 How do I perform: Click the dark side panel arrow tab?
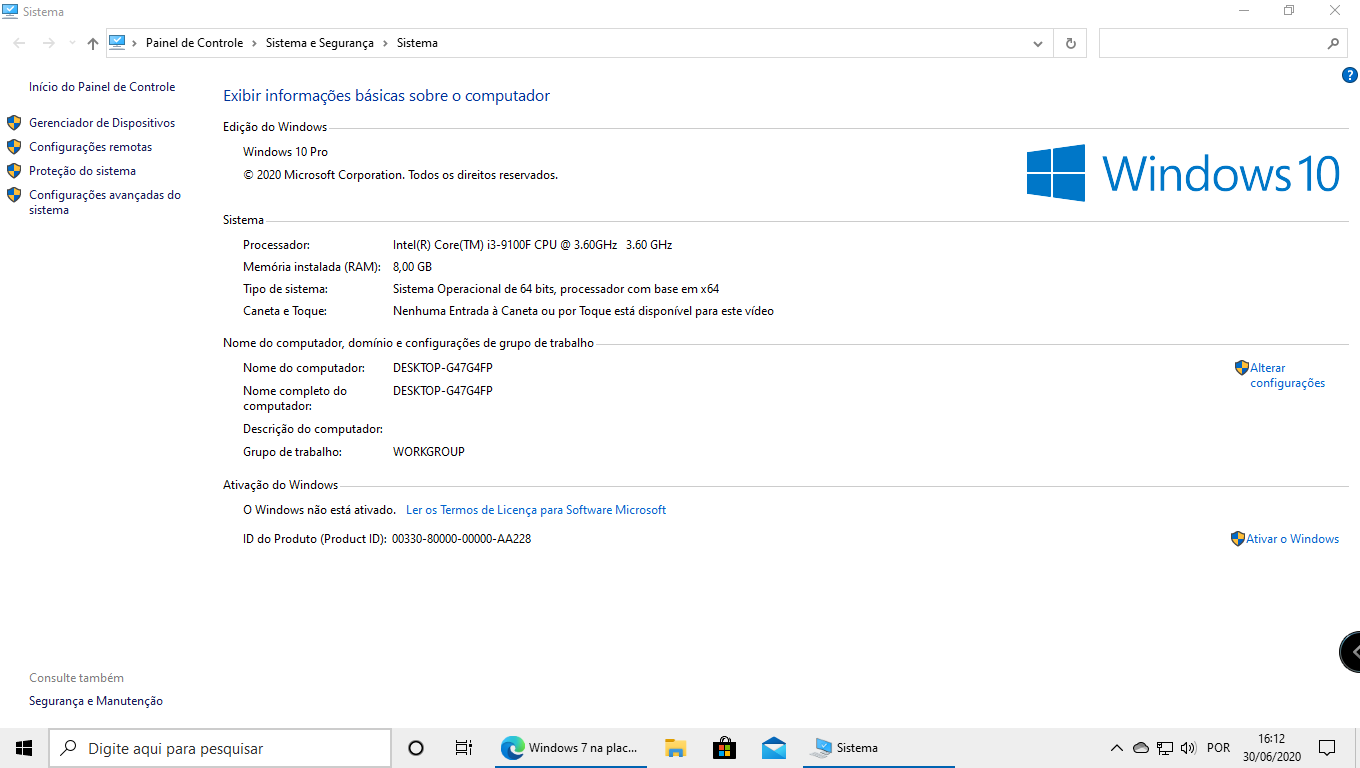[1351, 652]
